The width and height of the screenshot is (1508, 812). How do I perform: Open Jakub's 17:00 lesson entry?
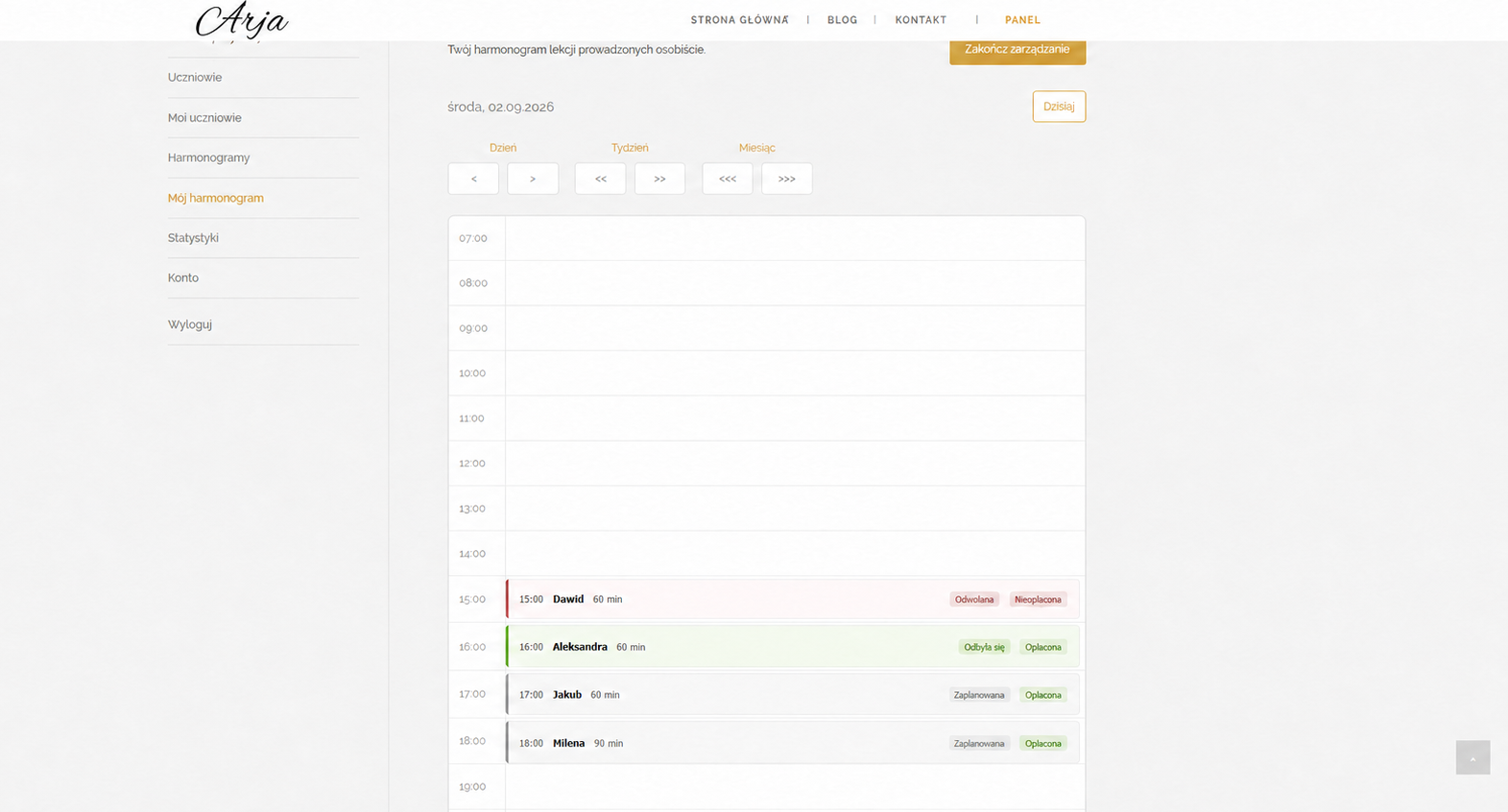pos(793,695)
